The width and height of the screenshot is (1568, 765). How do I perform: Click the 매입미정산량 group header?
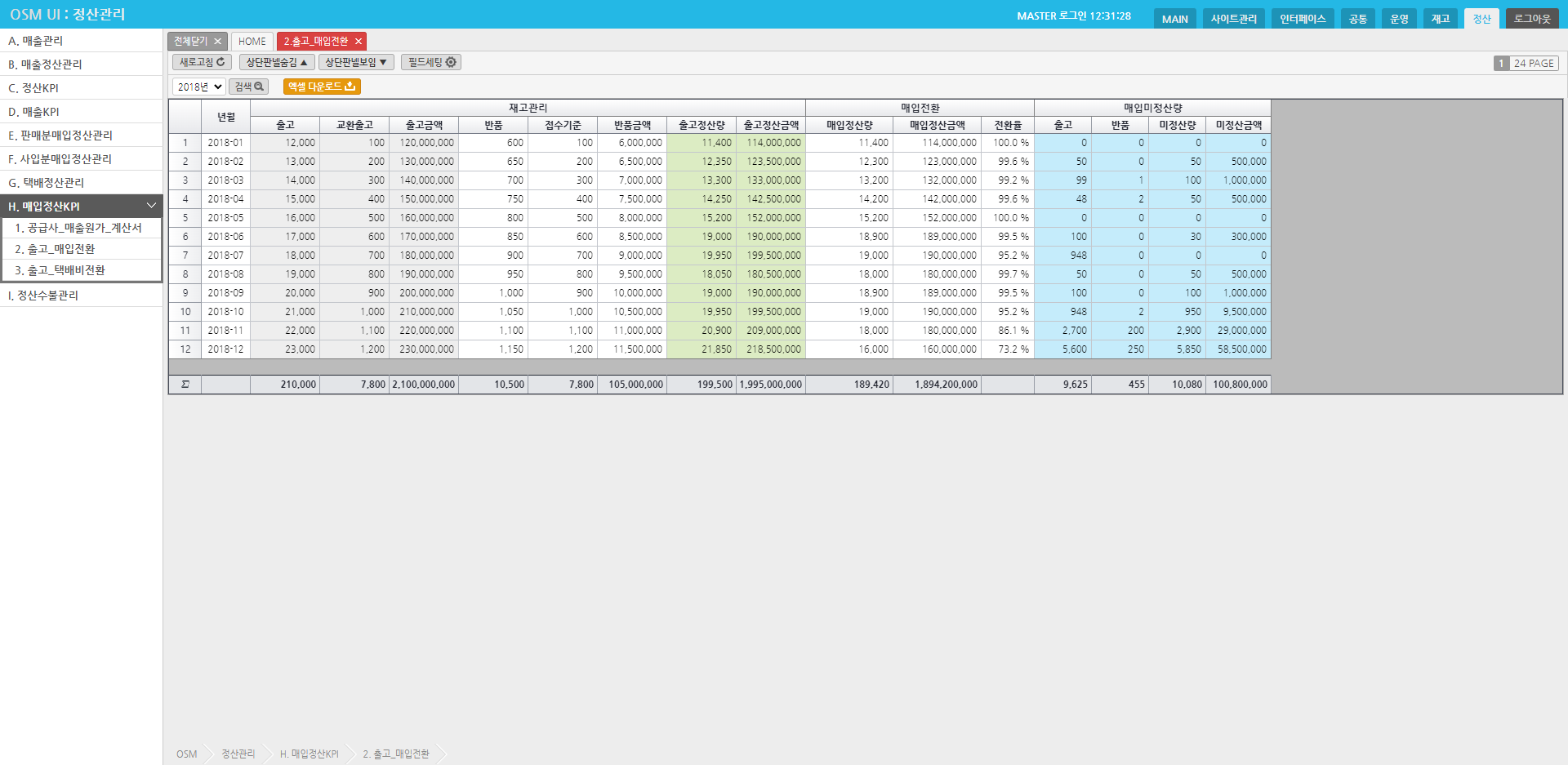pos(1153,109)
